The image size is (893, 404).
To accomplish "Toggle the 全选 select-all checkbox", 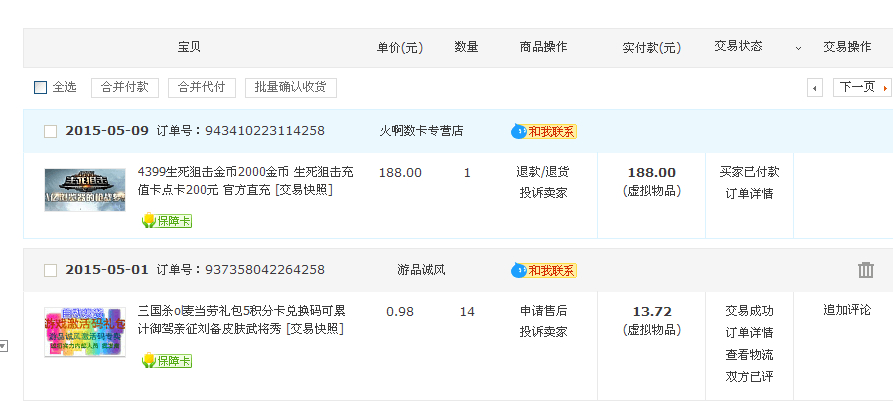I will (x=41, y=88).
